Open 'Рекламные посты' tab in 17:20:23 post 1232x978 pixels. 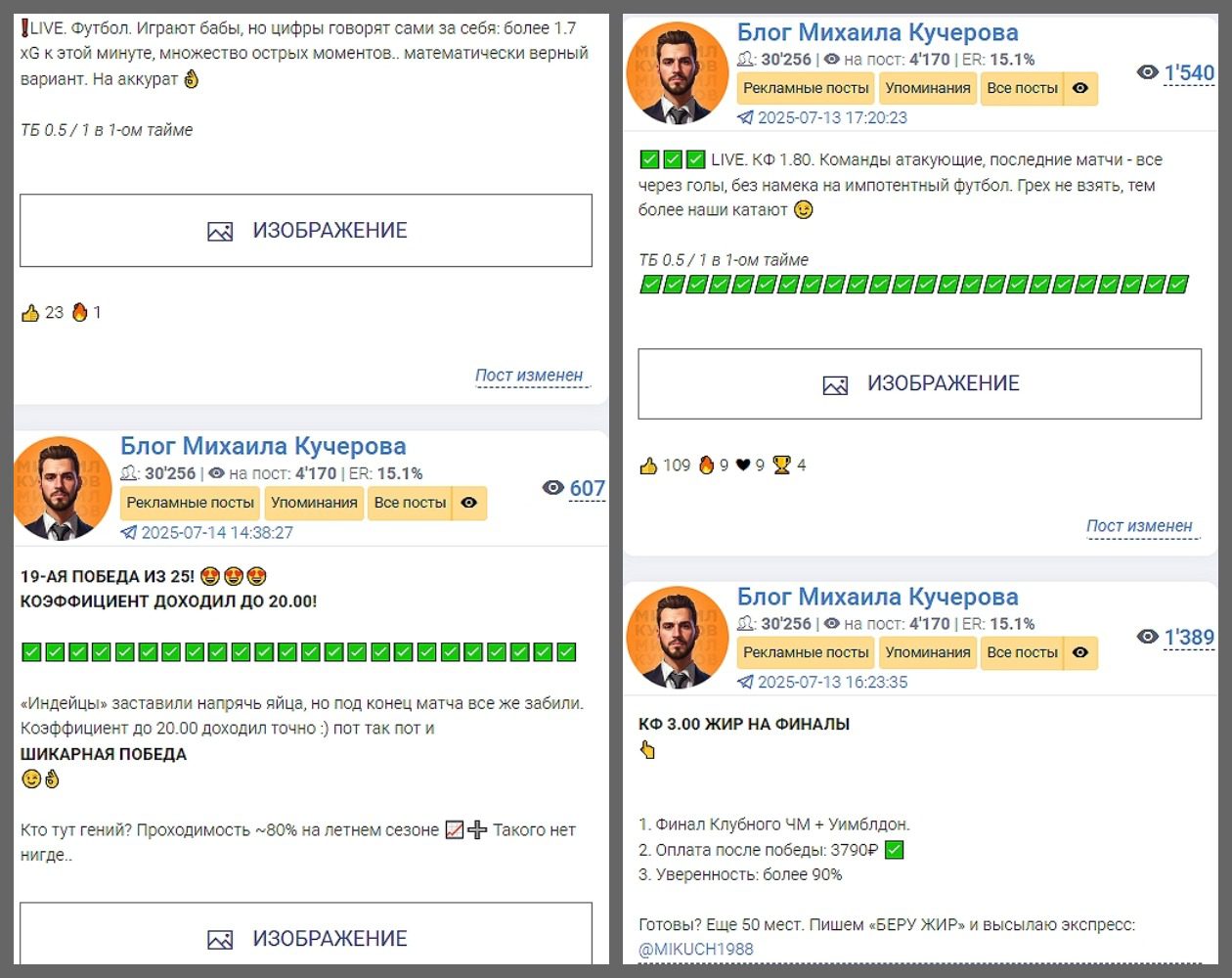[x=806, y=88]
